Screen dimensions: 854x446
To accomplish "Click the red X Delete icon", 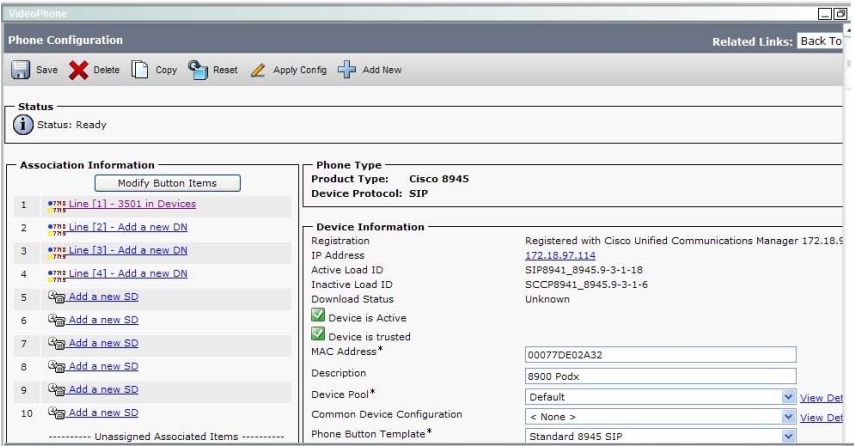I will [78, 70].
